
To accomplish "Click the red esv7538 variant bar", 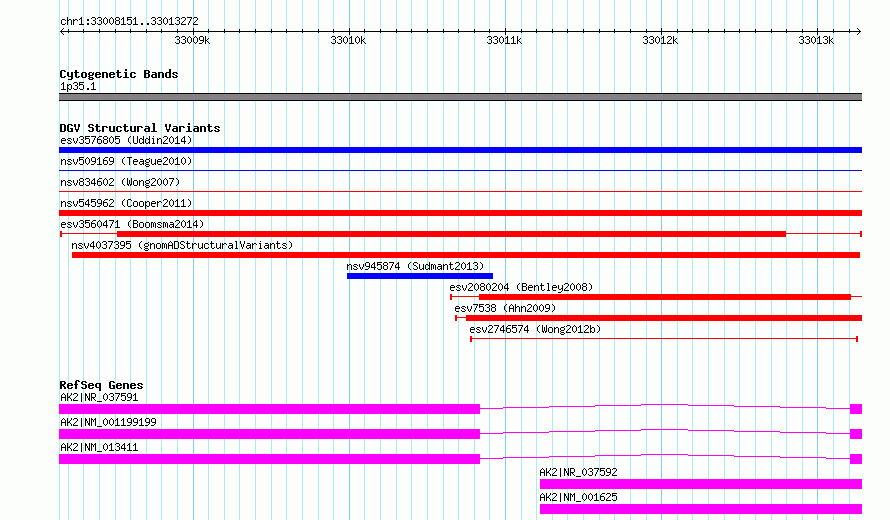I will coord(664,318).
